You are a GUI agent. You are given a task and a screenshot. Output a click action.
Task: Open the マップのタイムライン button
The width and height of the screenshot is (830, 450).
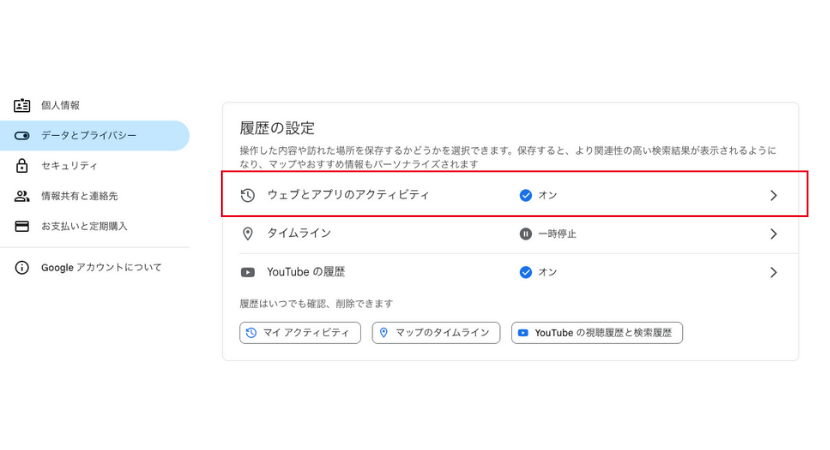coord(436,333)
